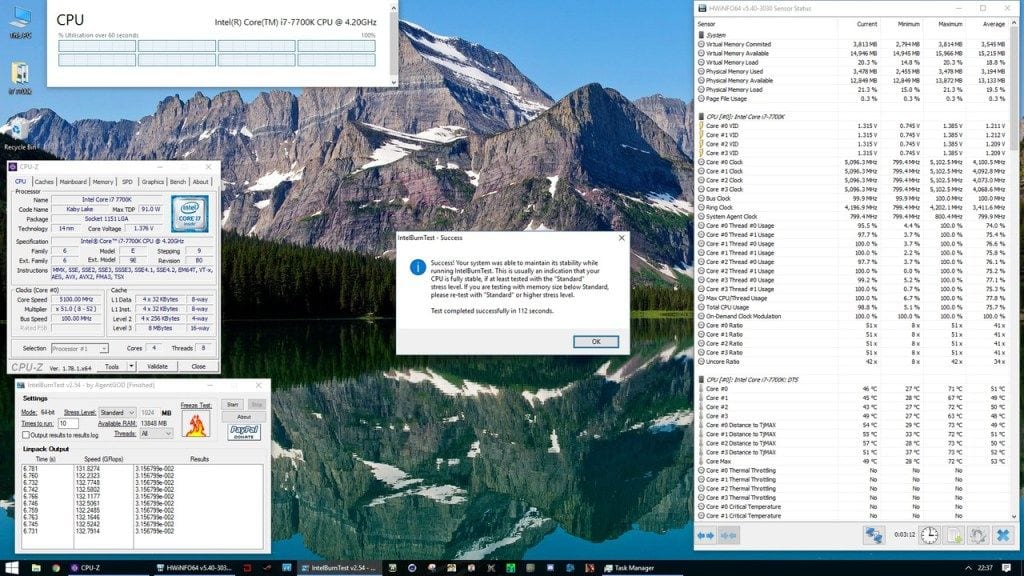Enable Output results to results log checkbox

click(x=25, y=435)
